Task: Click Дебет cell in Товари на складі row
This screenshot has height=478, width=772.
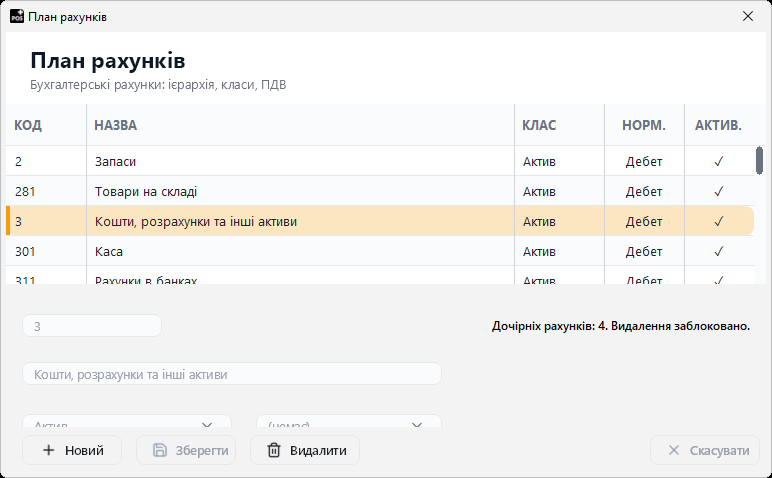Action: (644, 191)
